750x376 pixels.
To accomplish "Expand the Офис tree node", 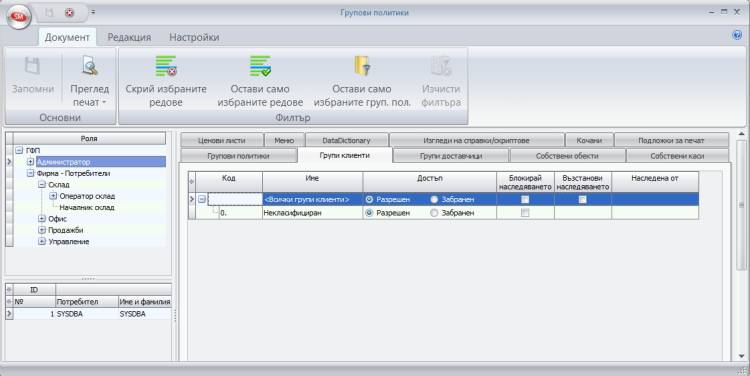I will (x=42, y=219).
